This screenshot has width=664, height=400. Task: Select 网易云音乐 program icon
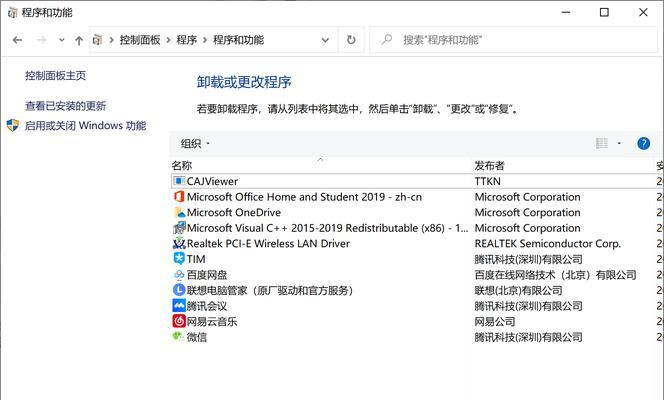pyautogui.click(x=179, y=321)
